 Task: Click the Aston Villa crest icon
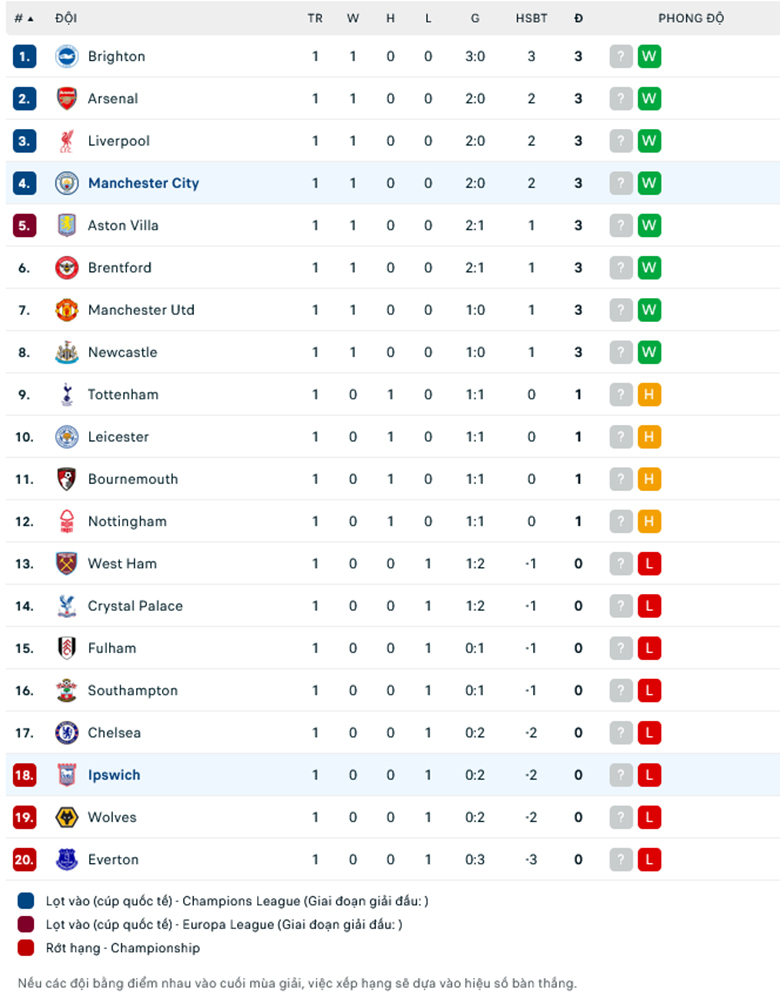click(66, 226)
